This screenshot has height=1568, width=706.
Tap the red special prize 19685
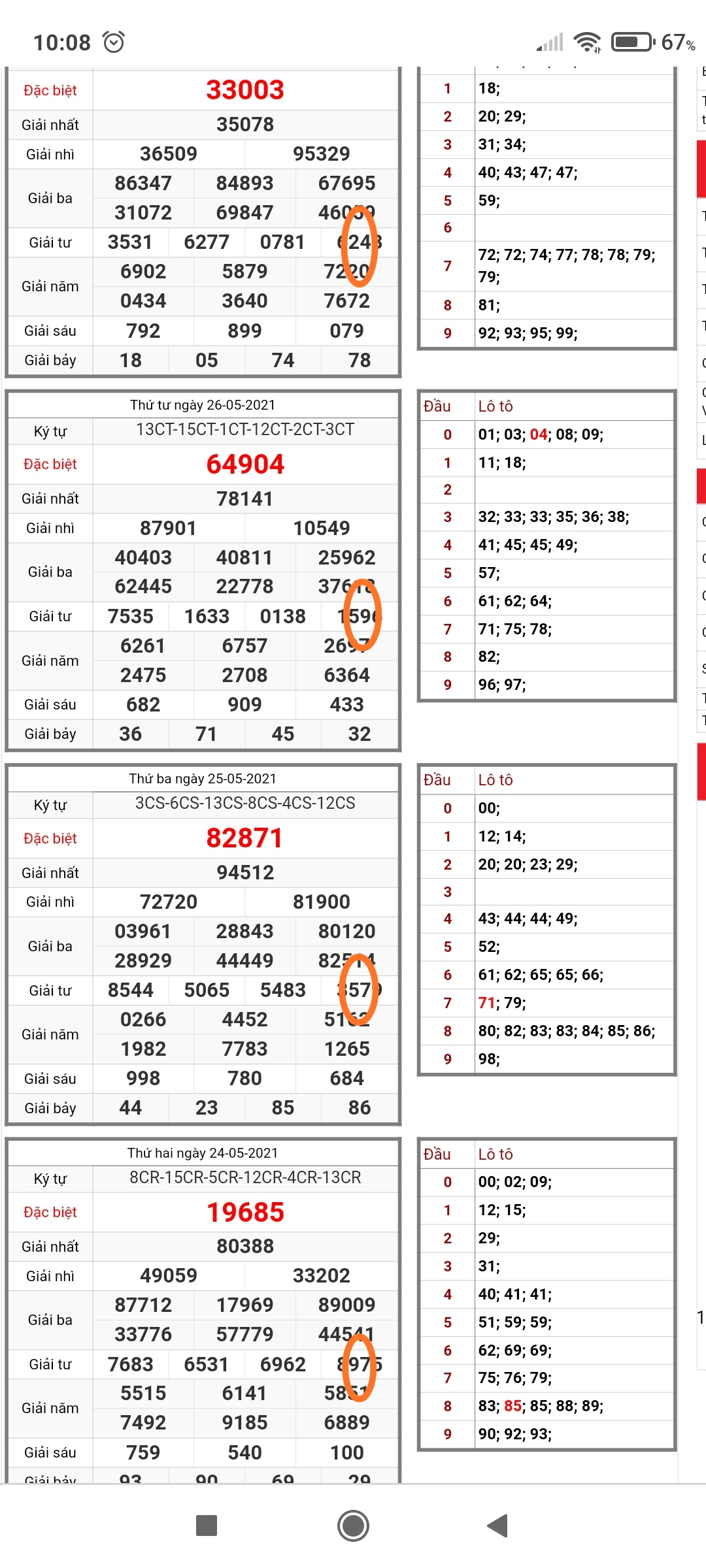point(245,1213)
